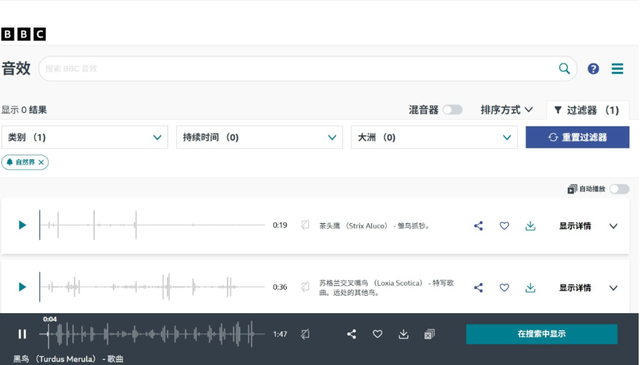Image resolution: width=640 pixels, height=365 pixels.
Task: Seek in the player bar waveform
Action: pos(152,334)
